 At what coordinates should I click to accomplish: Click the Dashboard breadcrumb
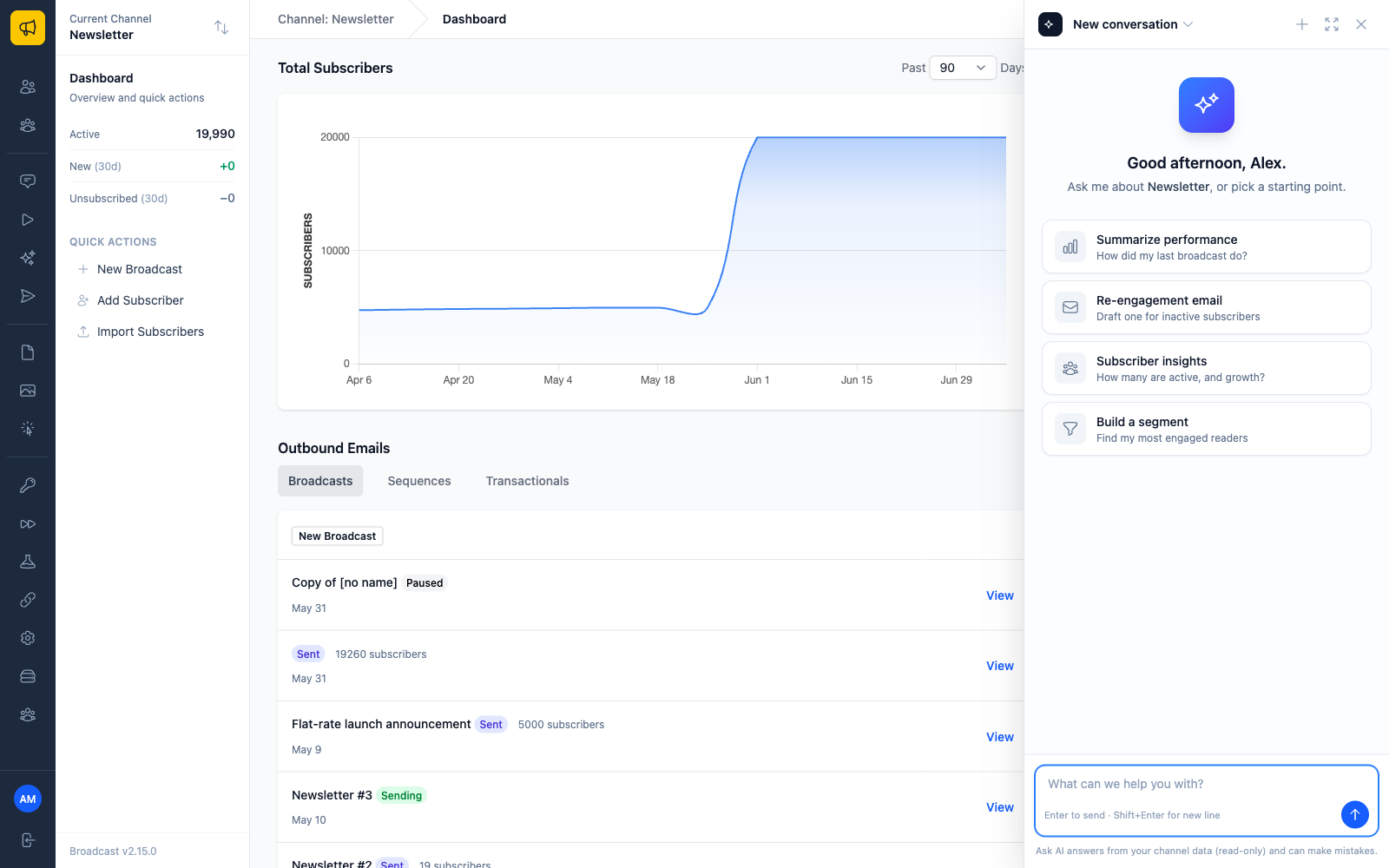click(474, 19)
